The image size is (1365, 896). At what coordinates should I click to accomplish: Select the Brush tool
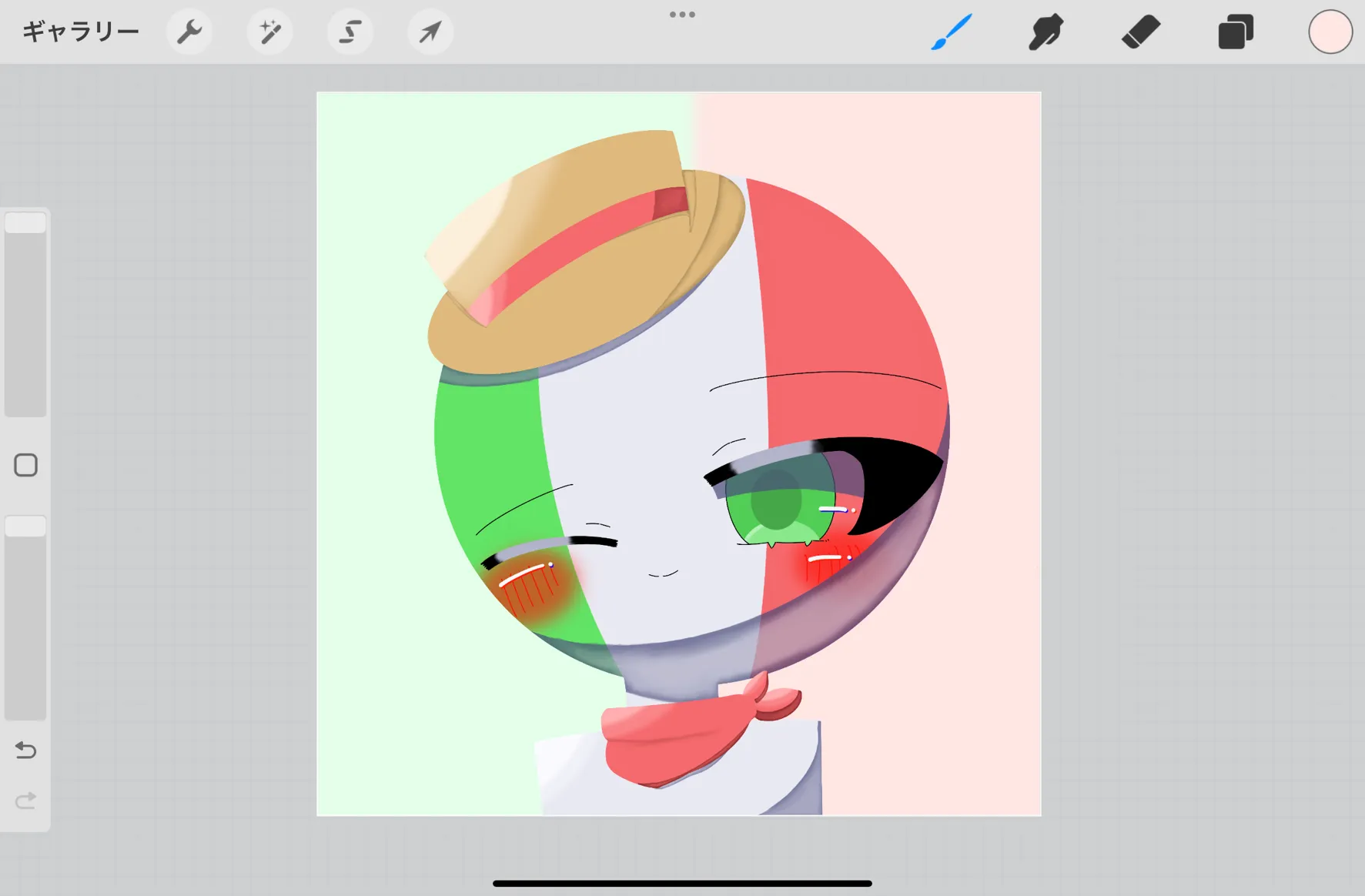pos(952,32)
